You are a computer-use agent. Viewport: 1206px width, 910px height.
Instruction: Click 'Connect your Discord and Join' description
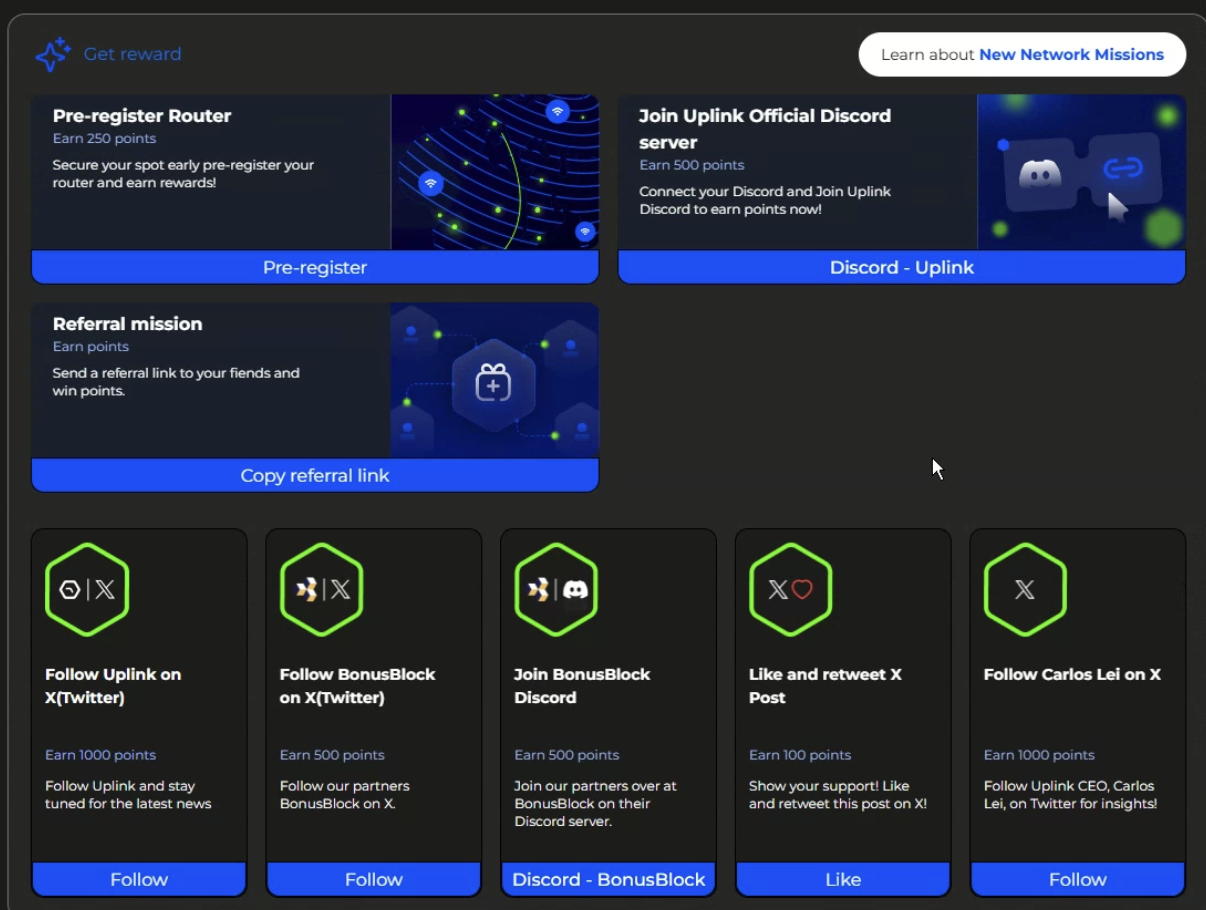[x=765, y=200]
